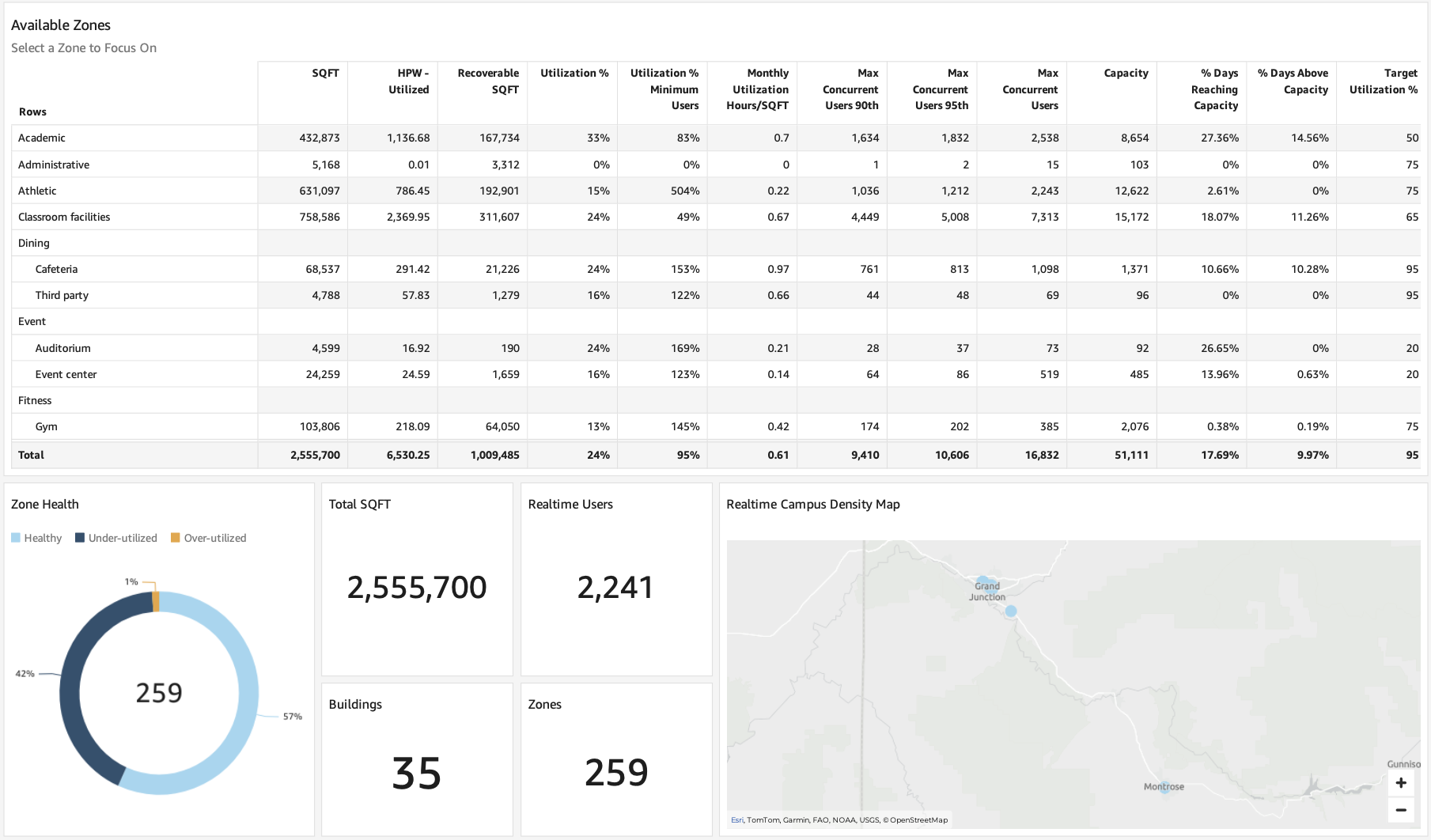This screenshot has width=1431, height=840.
Task: Click the Realtime Users value 2,241
Action: point(615,588)
